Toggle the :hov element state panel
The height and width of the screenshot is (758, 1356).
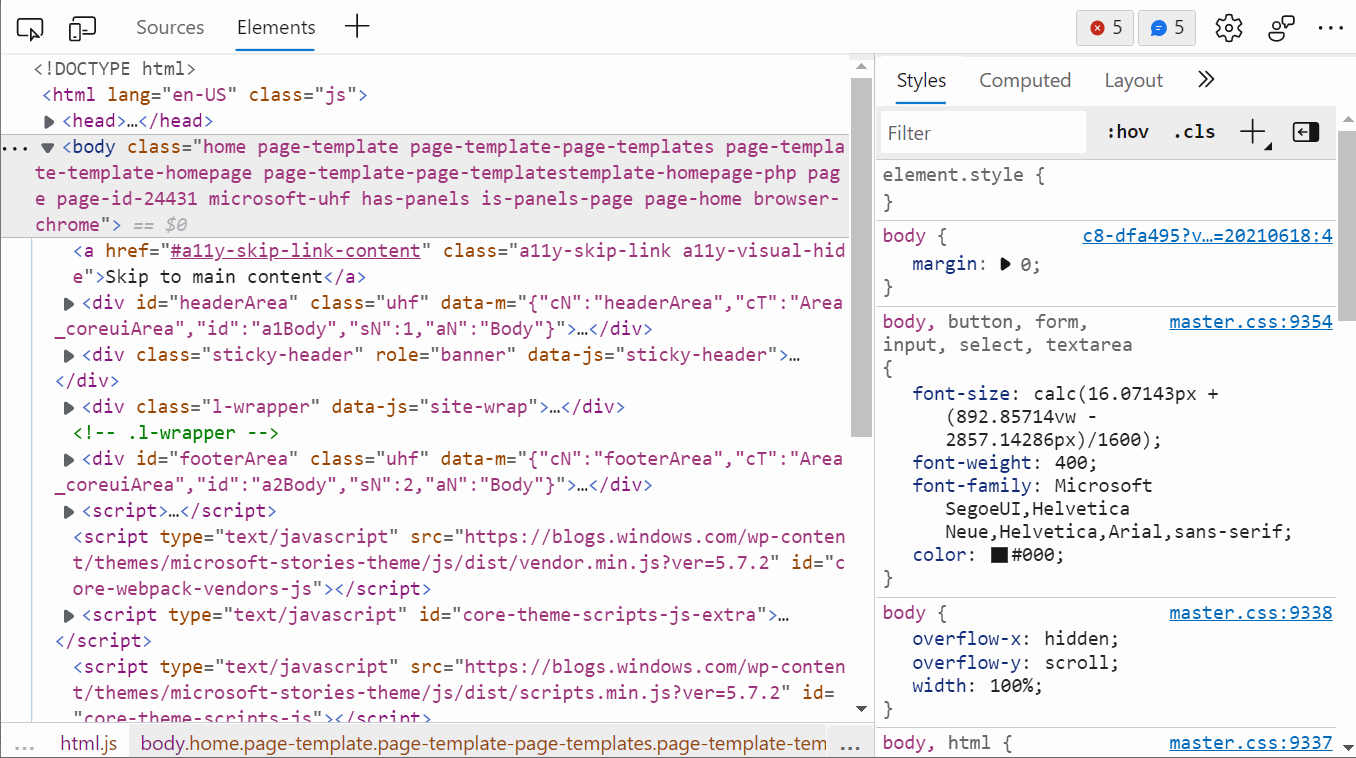point(1127,132)
